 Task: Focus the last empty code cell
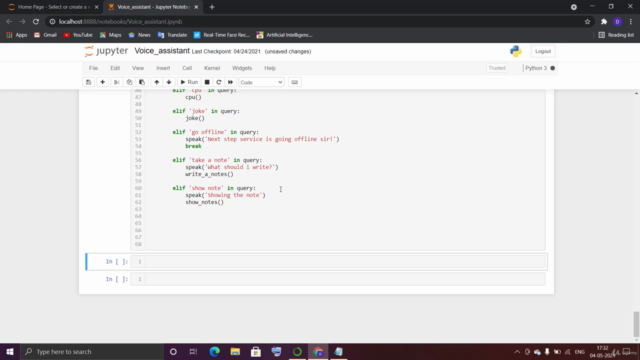(345, 279)
